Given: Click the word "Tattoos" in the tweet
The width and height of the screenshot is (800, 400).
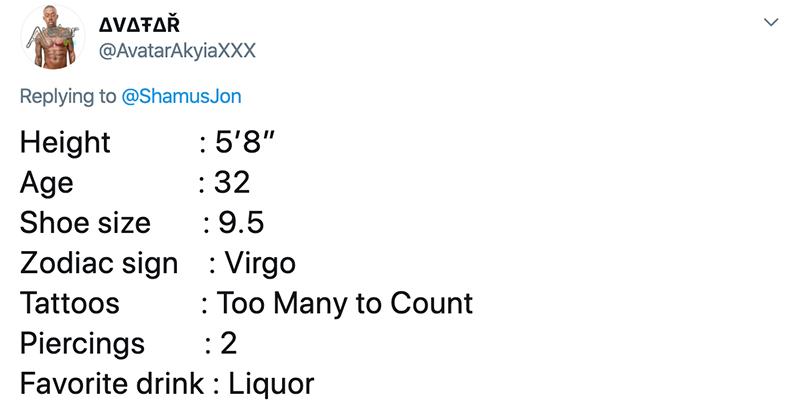Looking at the screenshot, I should click(69, 303).
